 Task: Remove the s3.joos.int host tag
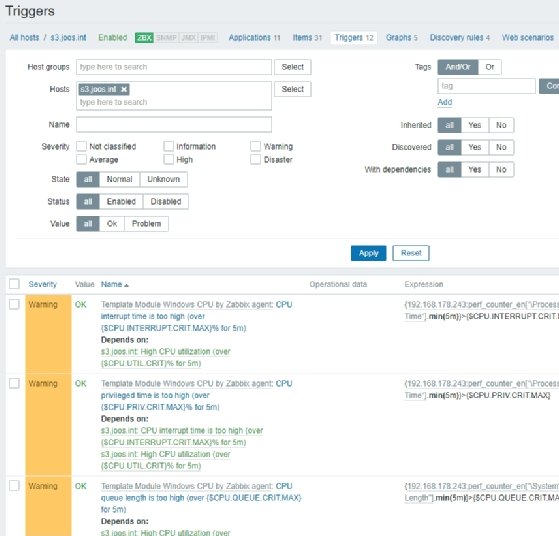[124, 89]
